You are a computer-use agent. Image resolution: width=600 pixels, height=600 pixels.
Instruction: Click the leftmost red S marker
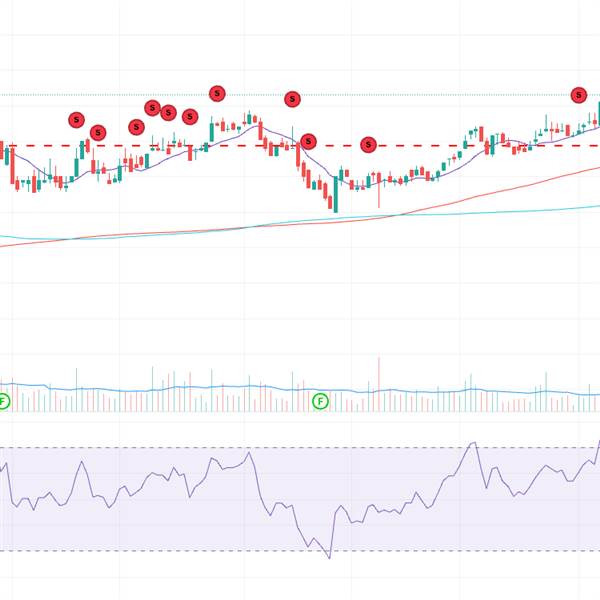(77, 120)
